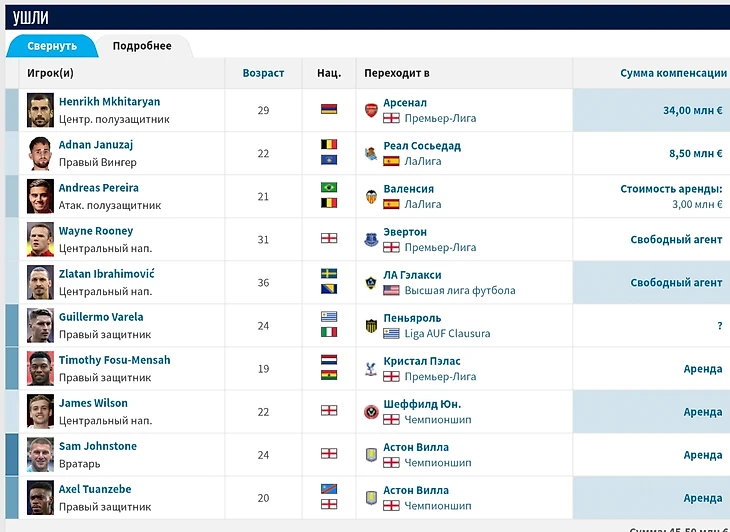Click the Crystal Palace club crest
This screenshot has height=532, width=730.
pyautogui.click(x=371, y=368)
